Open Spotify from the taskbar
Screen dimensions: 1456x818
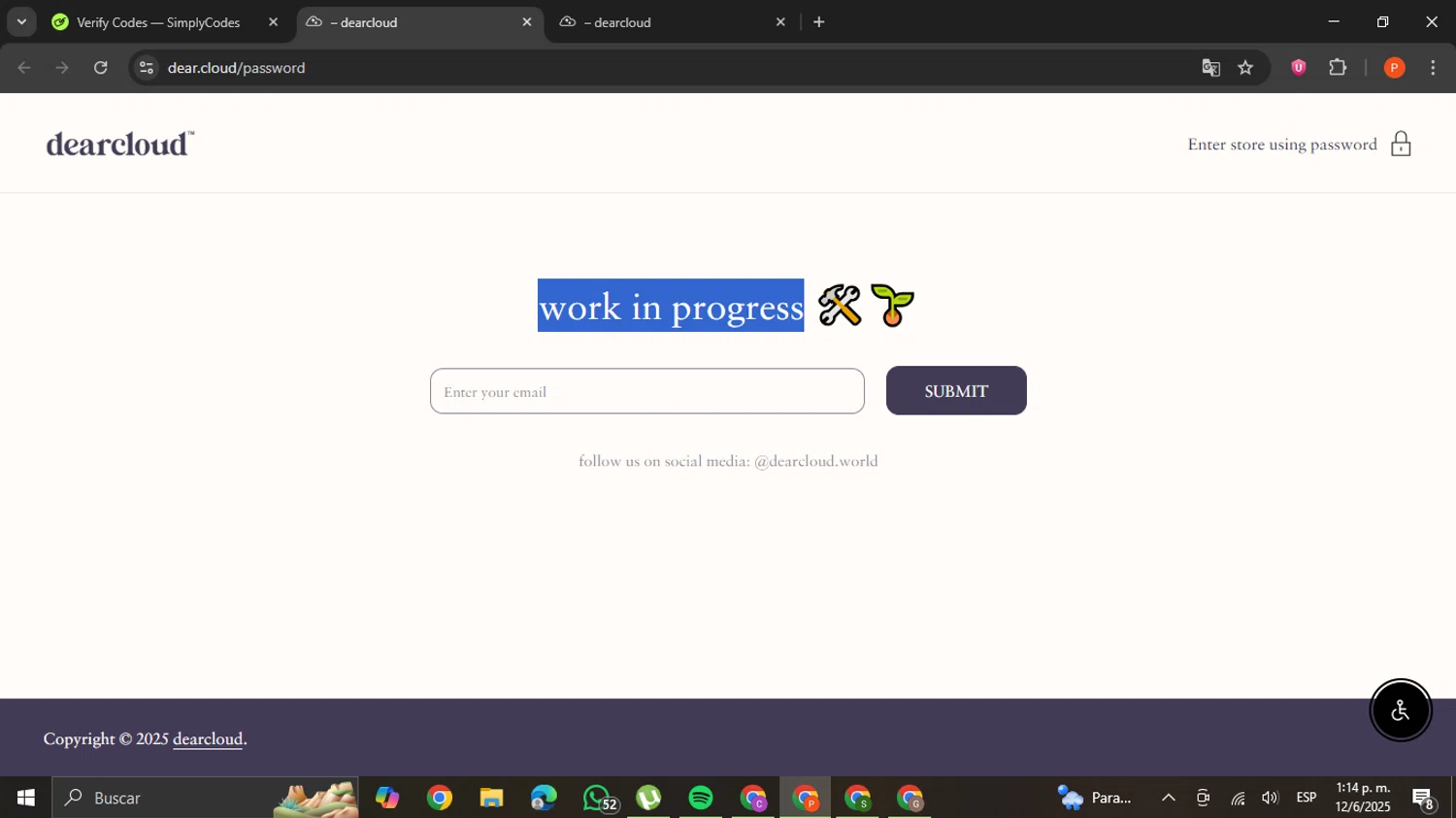(701, 798)
